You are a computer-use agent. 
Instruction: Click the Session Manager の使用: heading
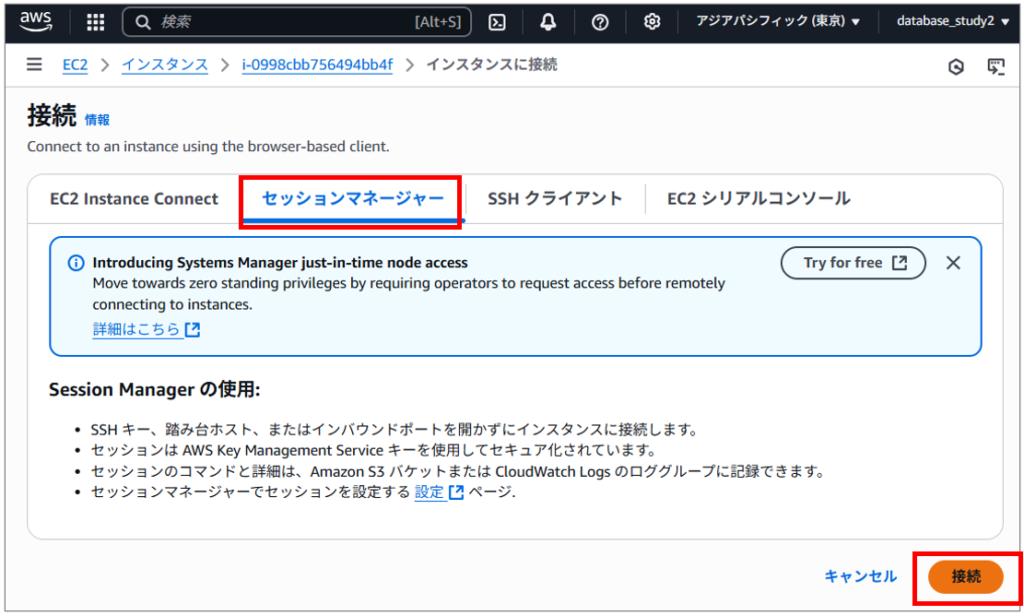(155, 390)
